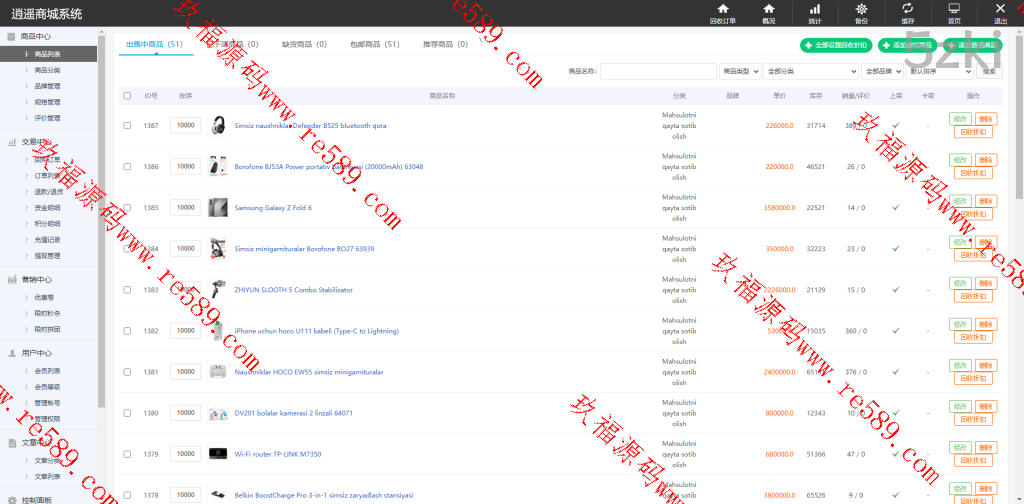Viewport: 1024px width, 504px height.
Task: Switch to the 缺货商品 tab
Action: [297, 45]
